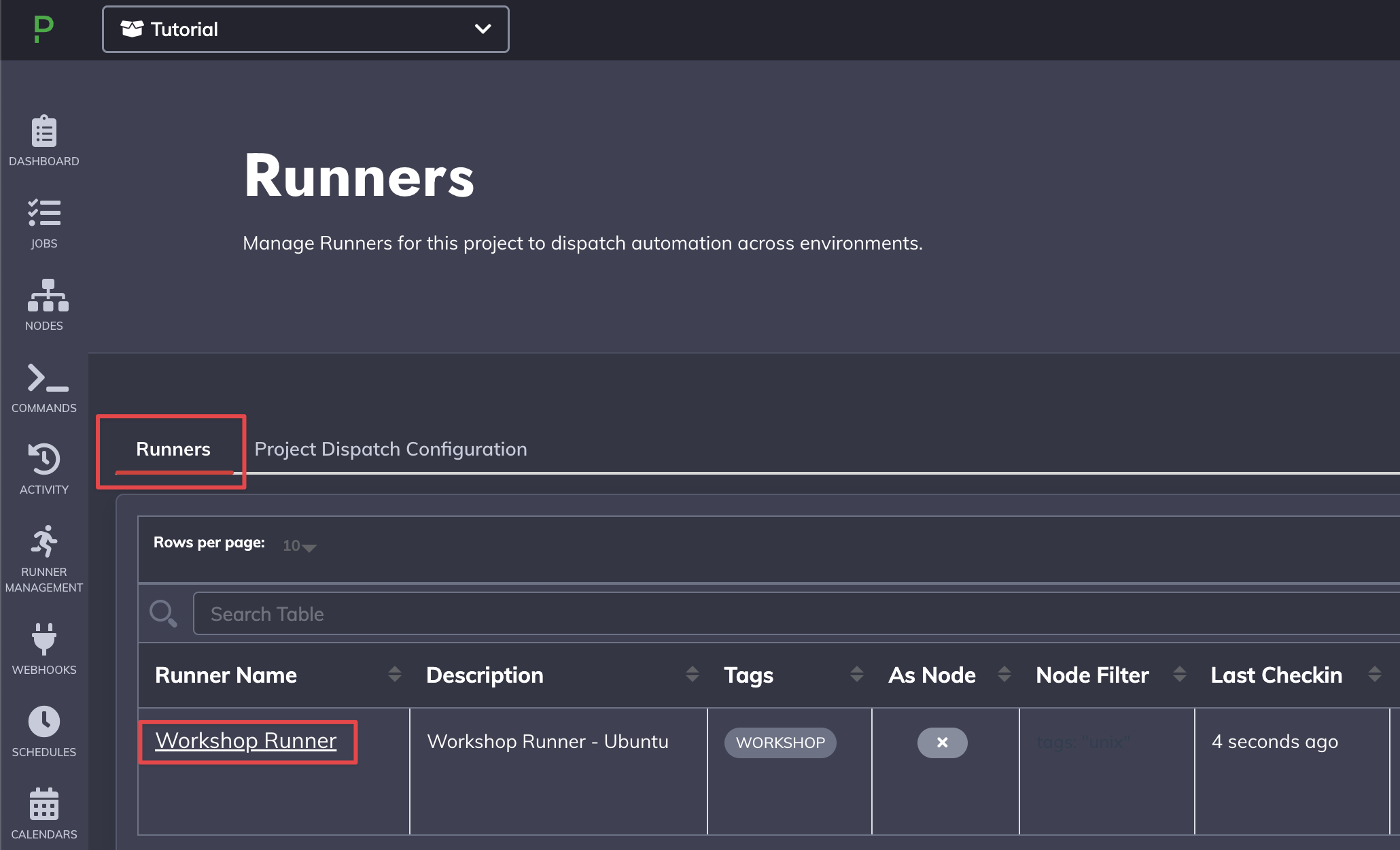Viewport: 1400px width, 850px height.
Task: Click the Runners page heading
Action: pyautogui.click(x=359, y=176)
